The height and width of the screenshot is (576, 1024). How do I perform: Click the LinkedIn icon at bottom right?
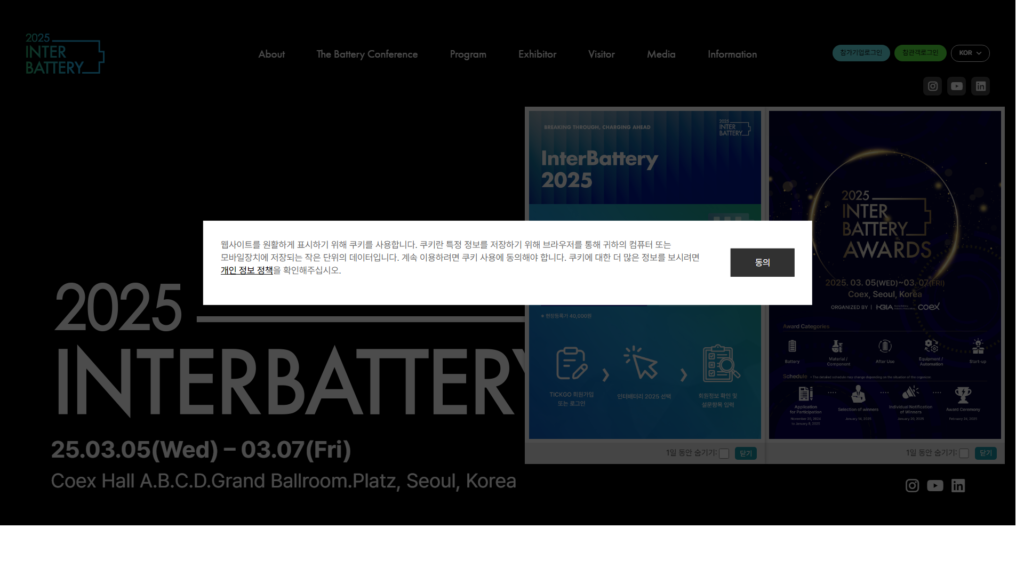(958, 485)
